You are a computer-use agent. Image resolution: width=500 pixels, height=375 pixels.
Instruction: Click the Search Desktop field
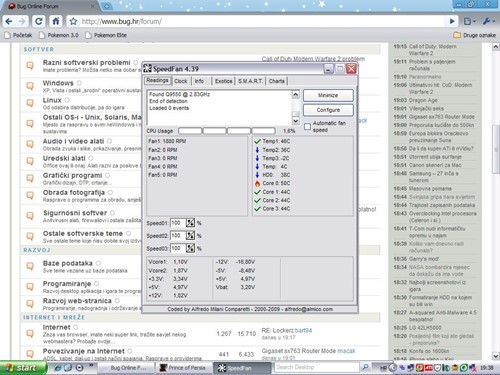[317, 367]
